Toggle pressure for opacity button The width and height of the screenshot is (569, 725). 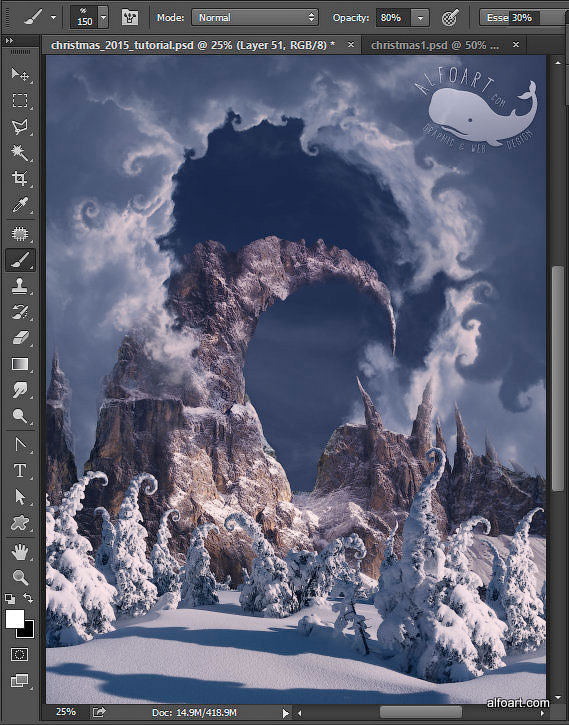pyautogui.click(x=449, y=18)
